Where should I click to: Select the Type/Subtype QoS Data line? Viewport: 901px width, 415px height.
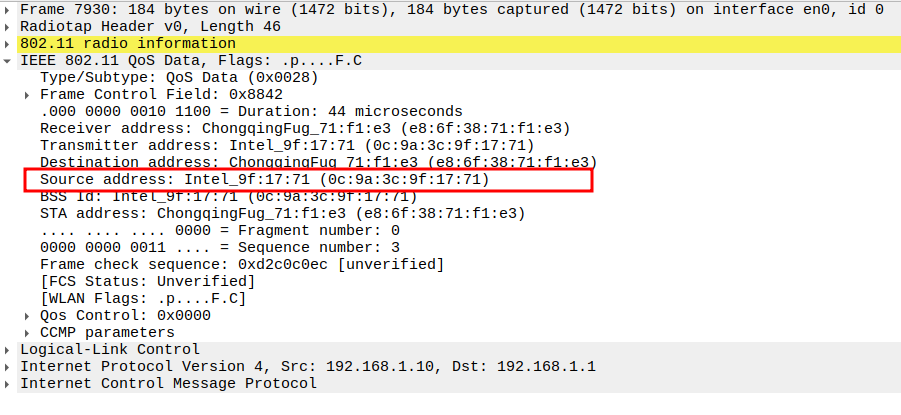[x=180, y=77]
